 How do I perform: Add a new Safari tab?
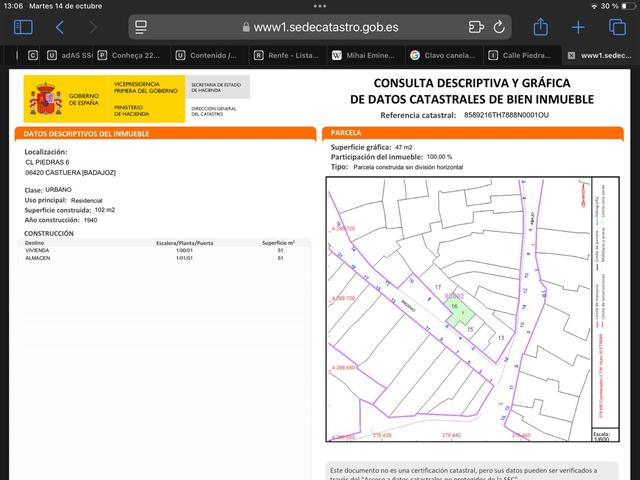coord(578,28)
